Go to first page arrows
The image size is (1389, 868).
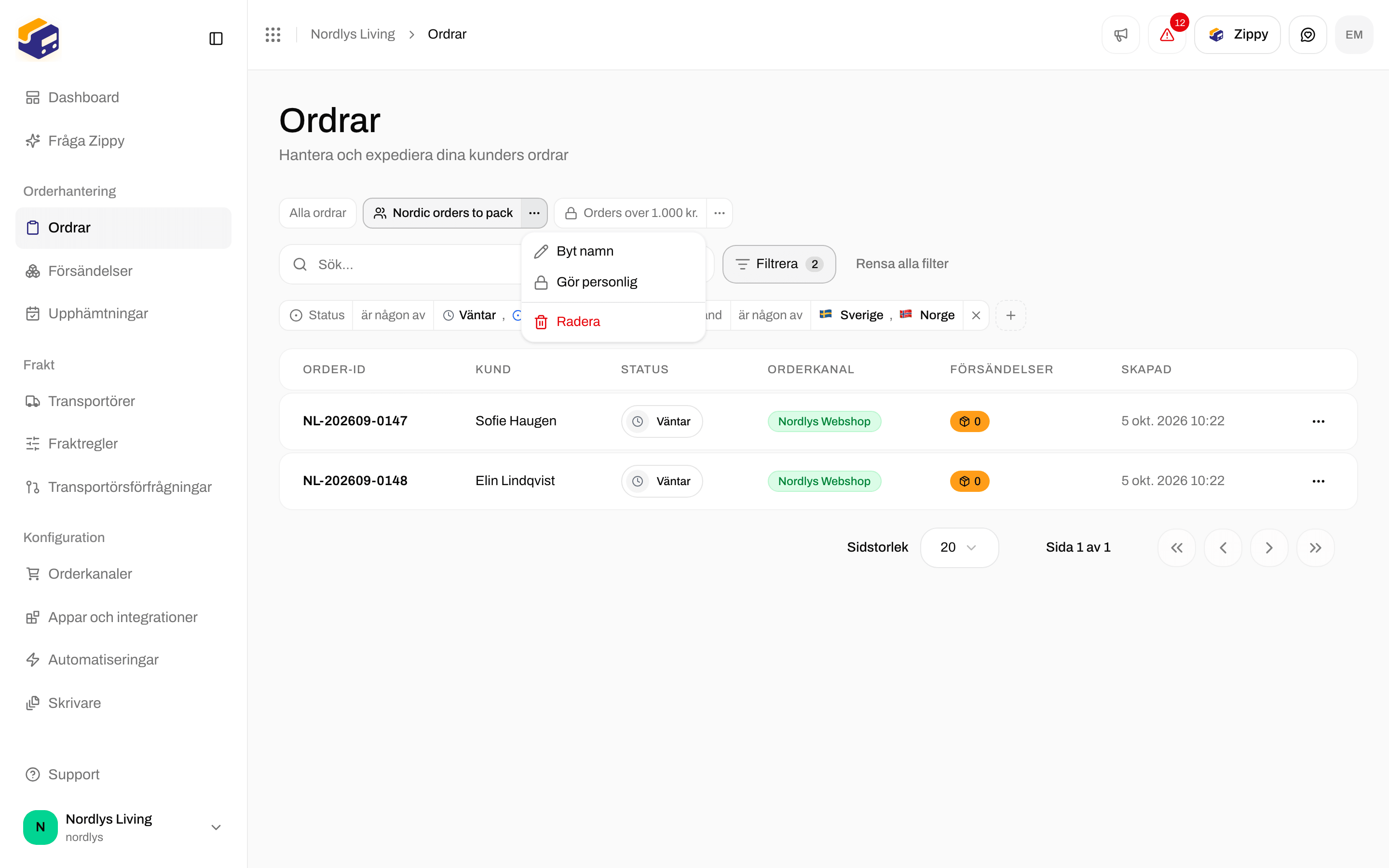(x=1177, y=548)
